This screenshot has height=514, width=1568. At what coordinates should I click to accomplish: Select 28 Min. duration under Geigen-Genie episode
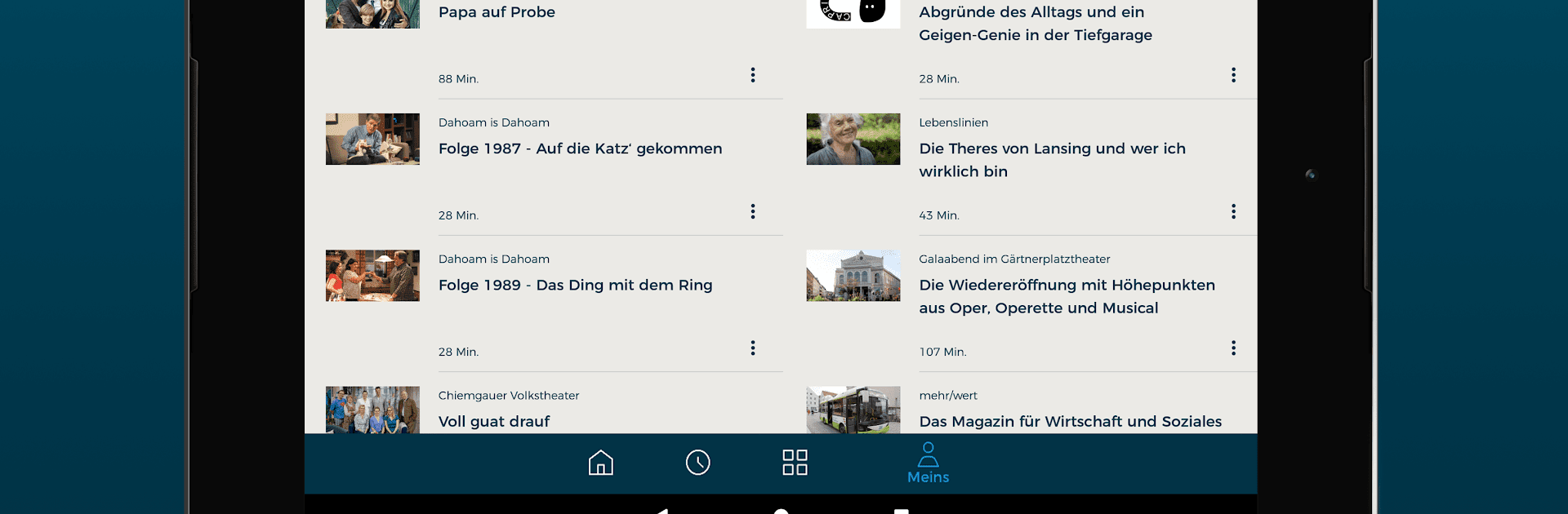click(939, 79)
